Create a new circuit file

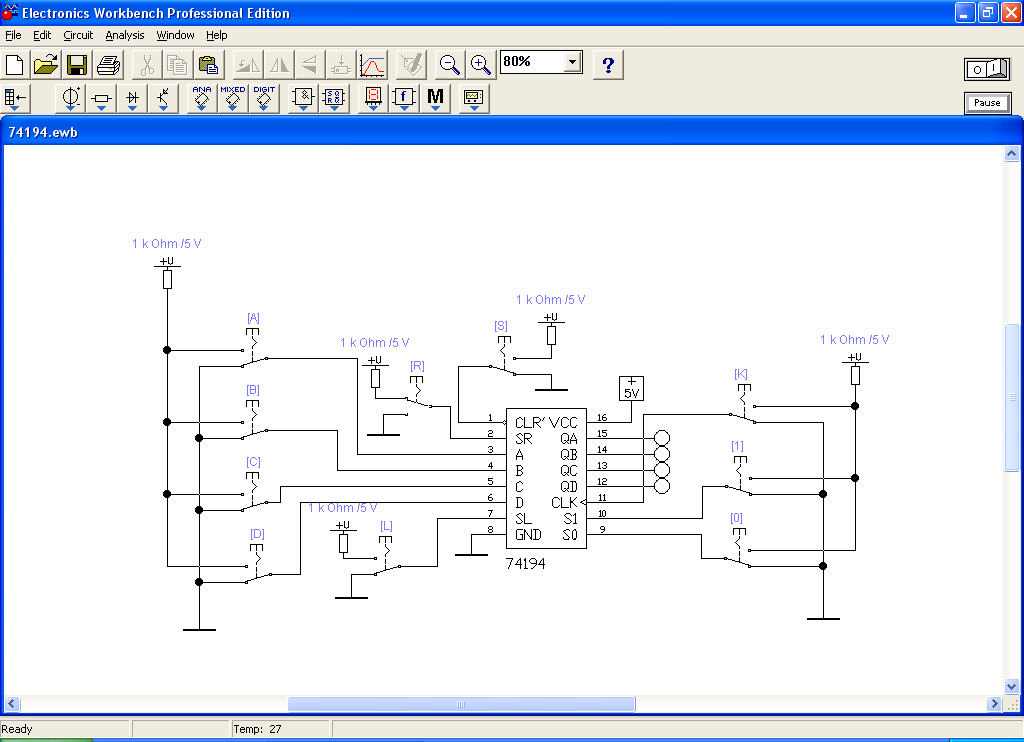pyautogui.click(x=14, y=65)
